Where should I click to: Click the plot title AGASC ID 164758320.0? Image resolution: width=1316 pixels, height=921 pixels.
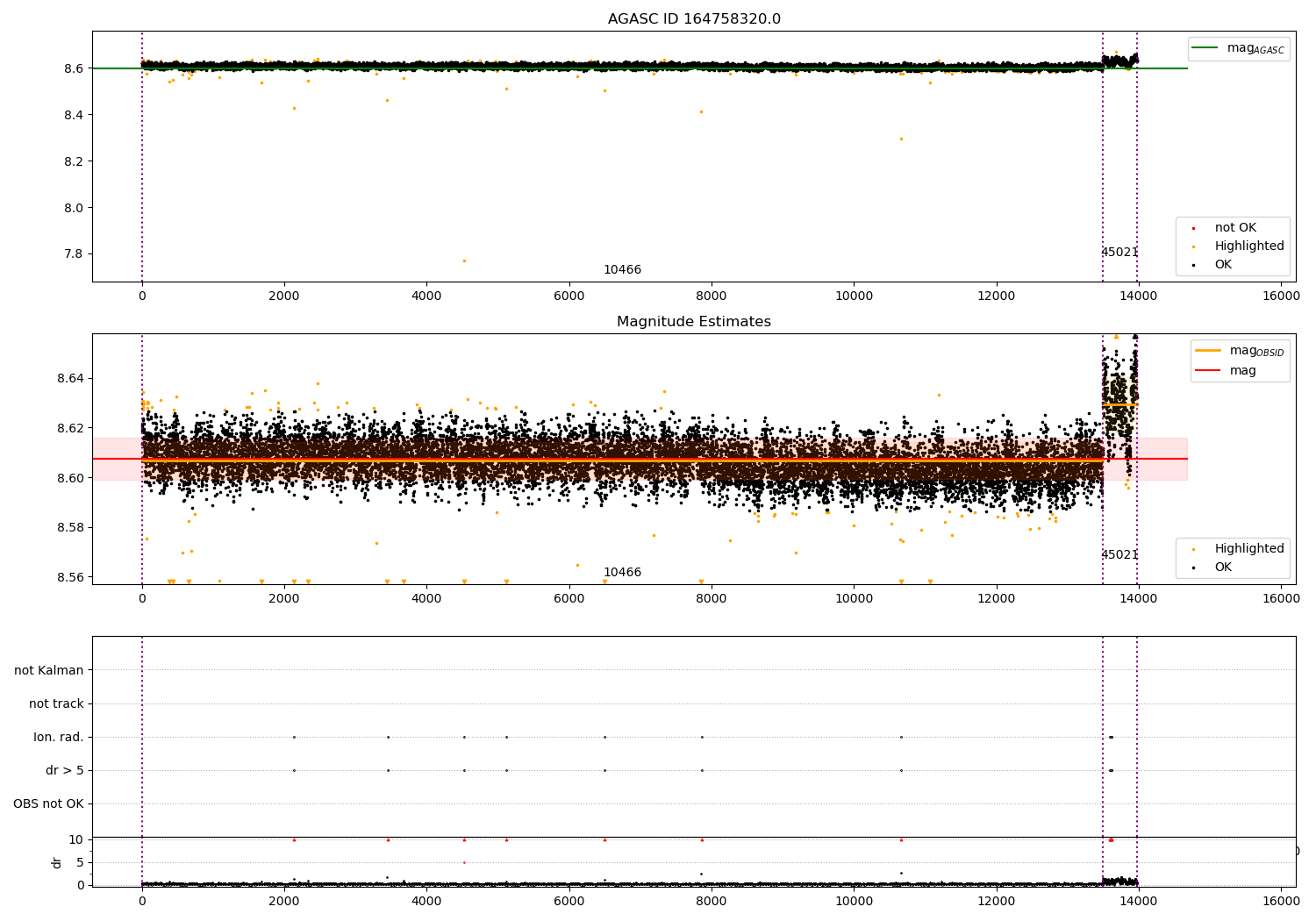point(694,19)
